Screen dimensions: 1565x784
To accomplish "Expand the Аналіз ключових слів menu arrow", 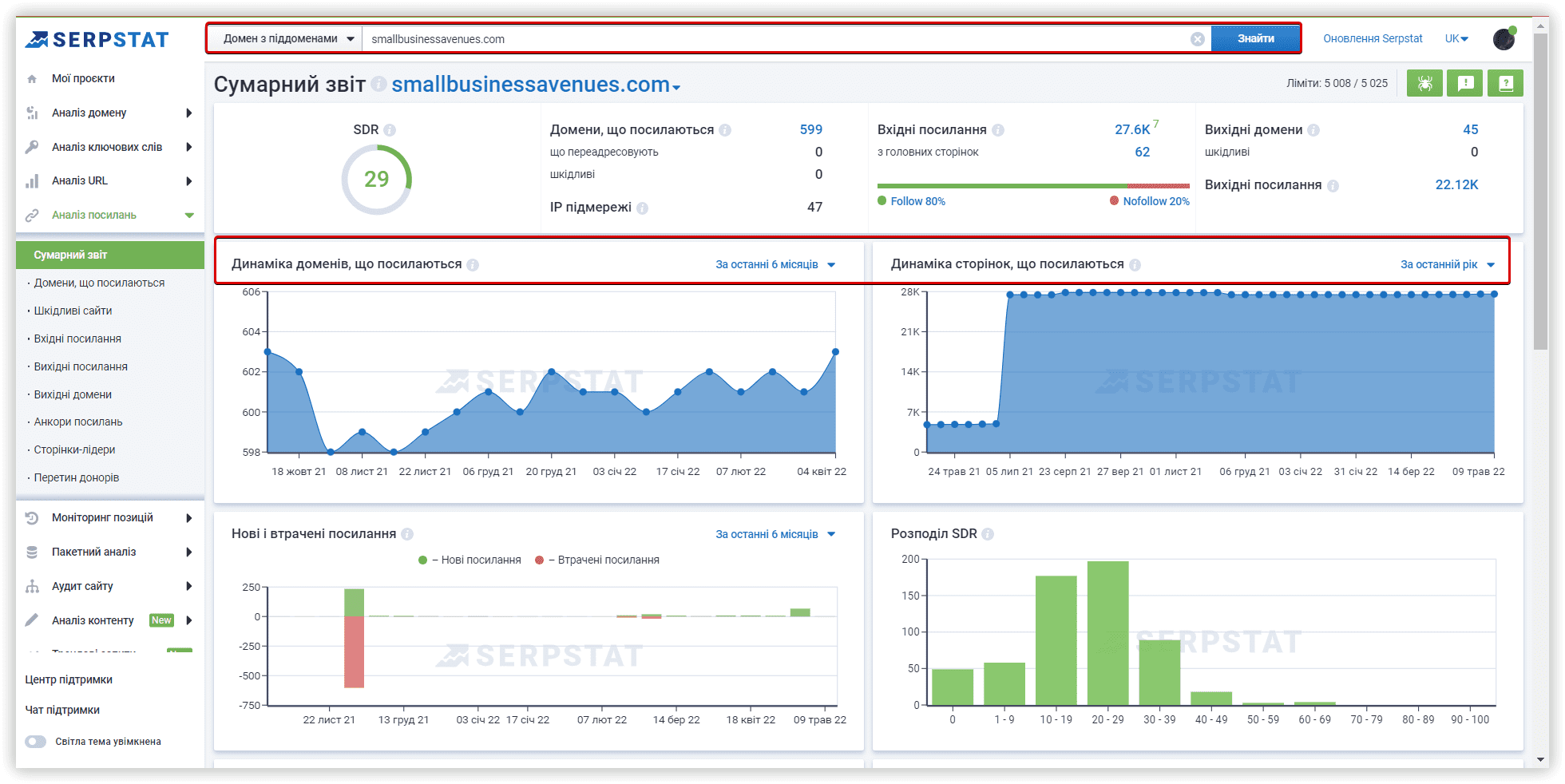I will [x=188, y=147].
